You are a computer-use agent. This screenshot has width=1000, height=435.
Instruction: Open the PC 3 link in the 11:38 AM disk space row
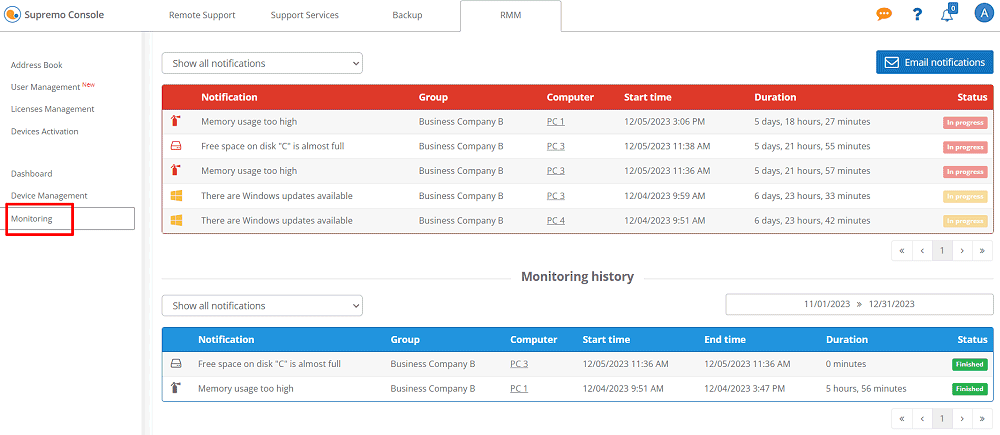[555, 146]
